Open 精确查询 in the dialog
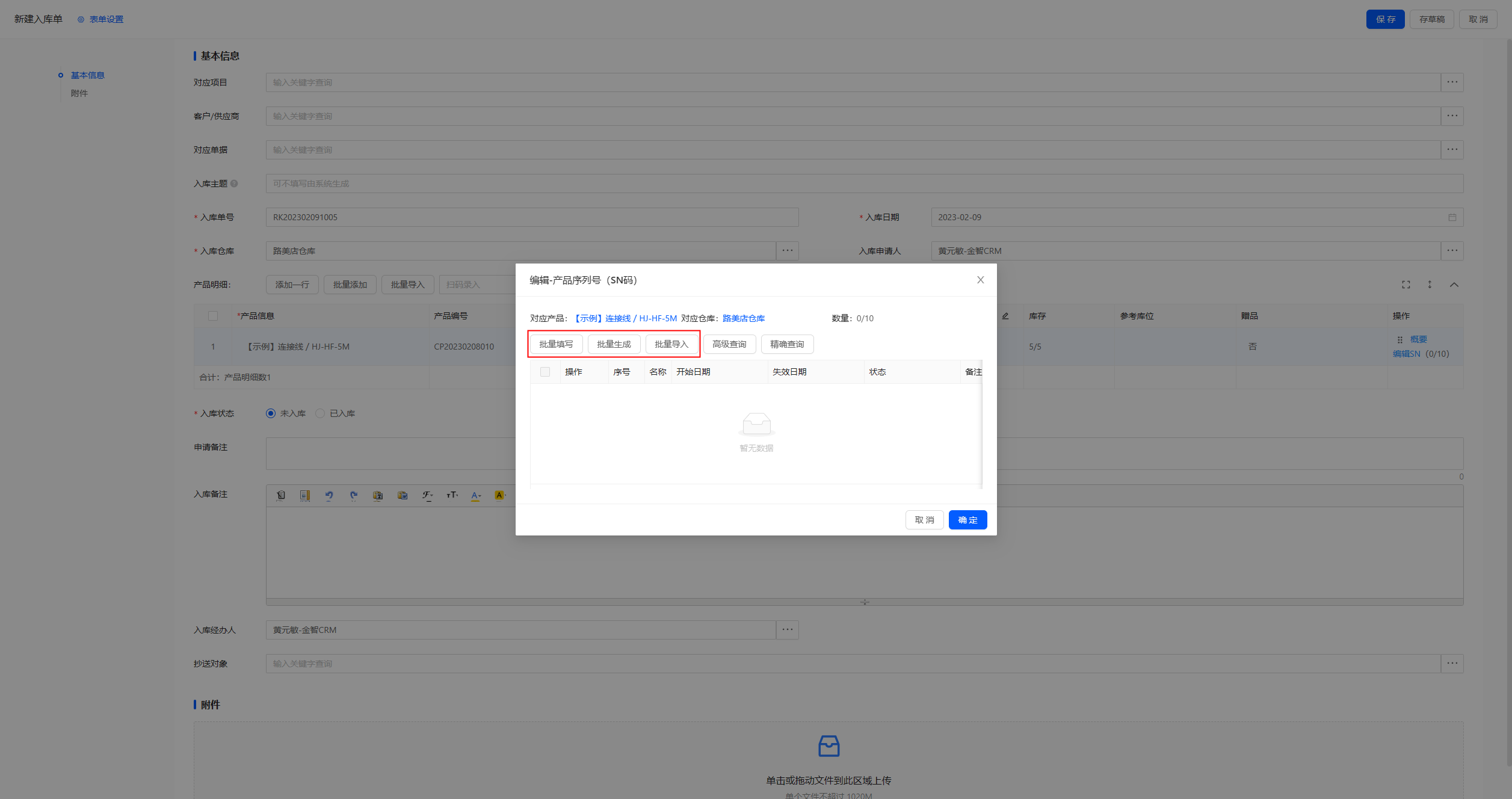 [787, 344]
